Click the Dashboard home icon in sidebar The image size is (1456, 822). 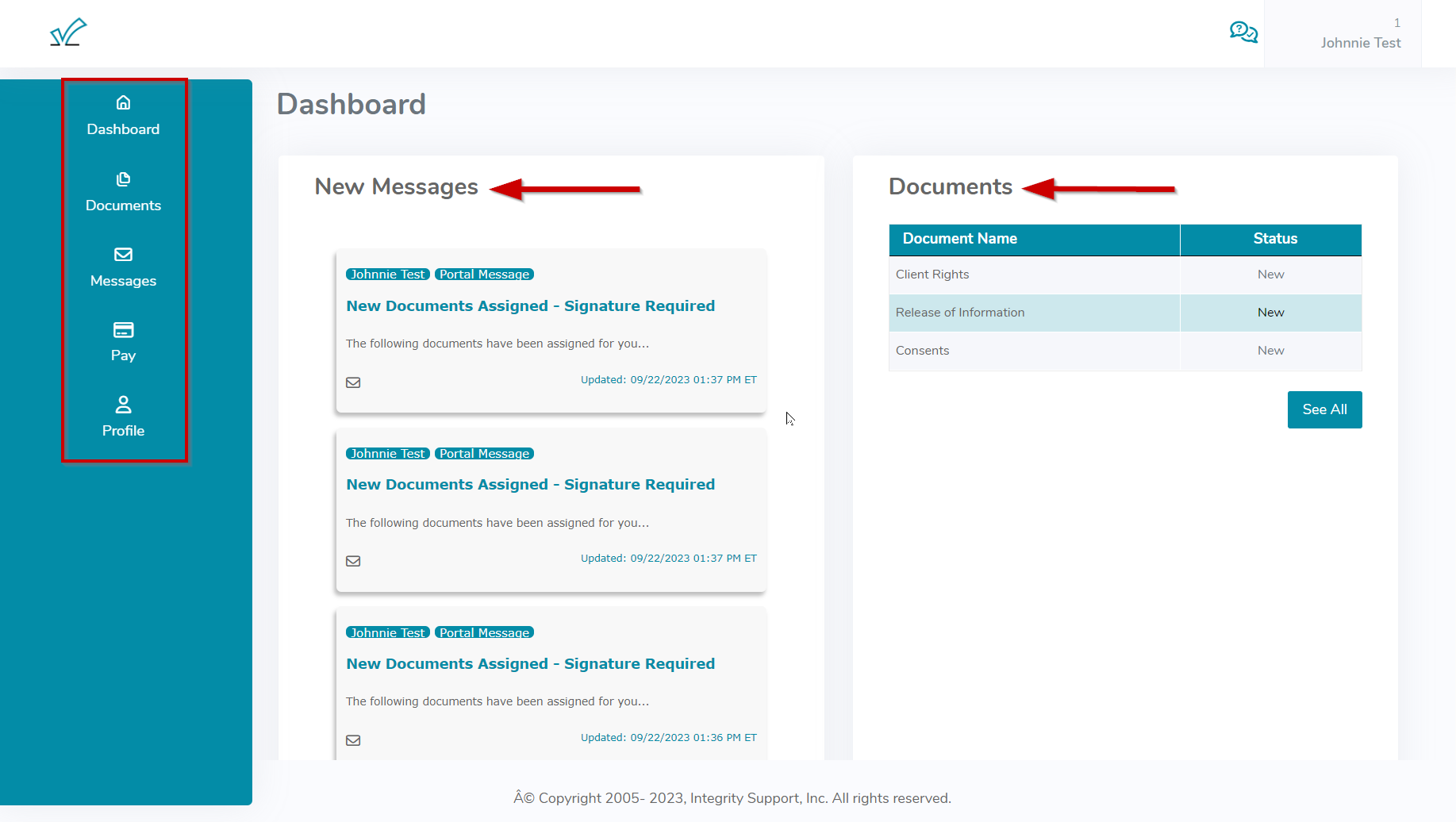point(123,102)
